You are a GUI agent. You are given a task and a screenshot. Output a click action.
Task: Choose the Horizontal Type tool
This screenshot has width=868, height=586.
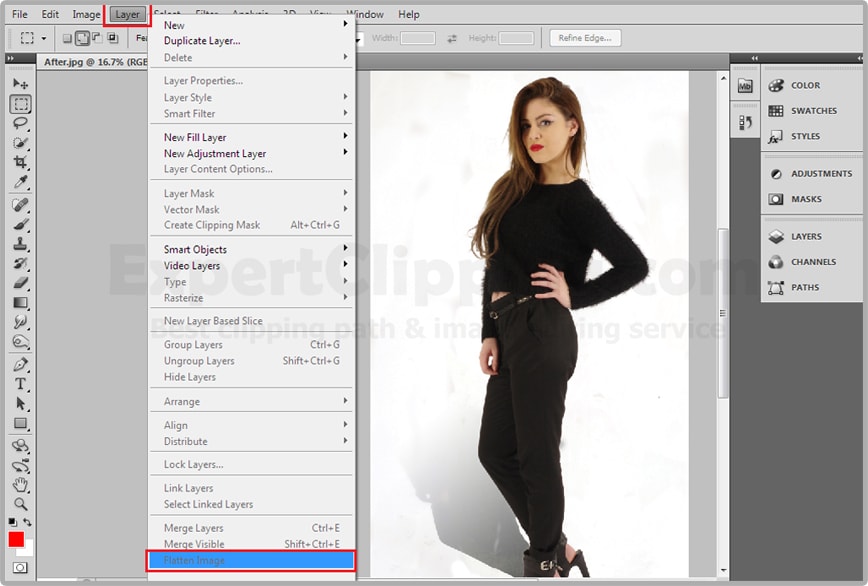pyautogui.click(x=21, y=385)
